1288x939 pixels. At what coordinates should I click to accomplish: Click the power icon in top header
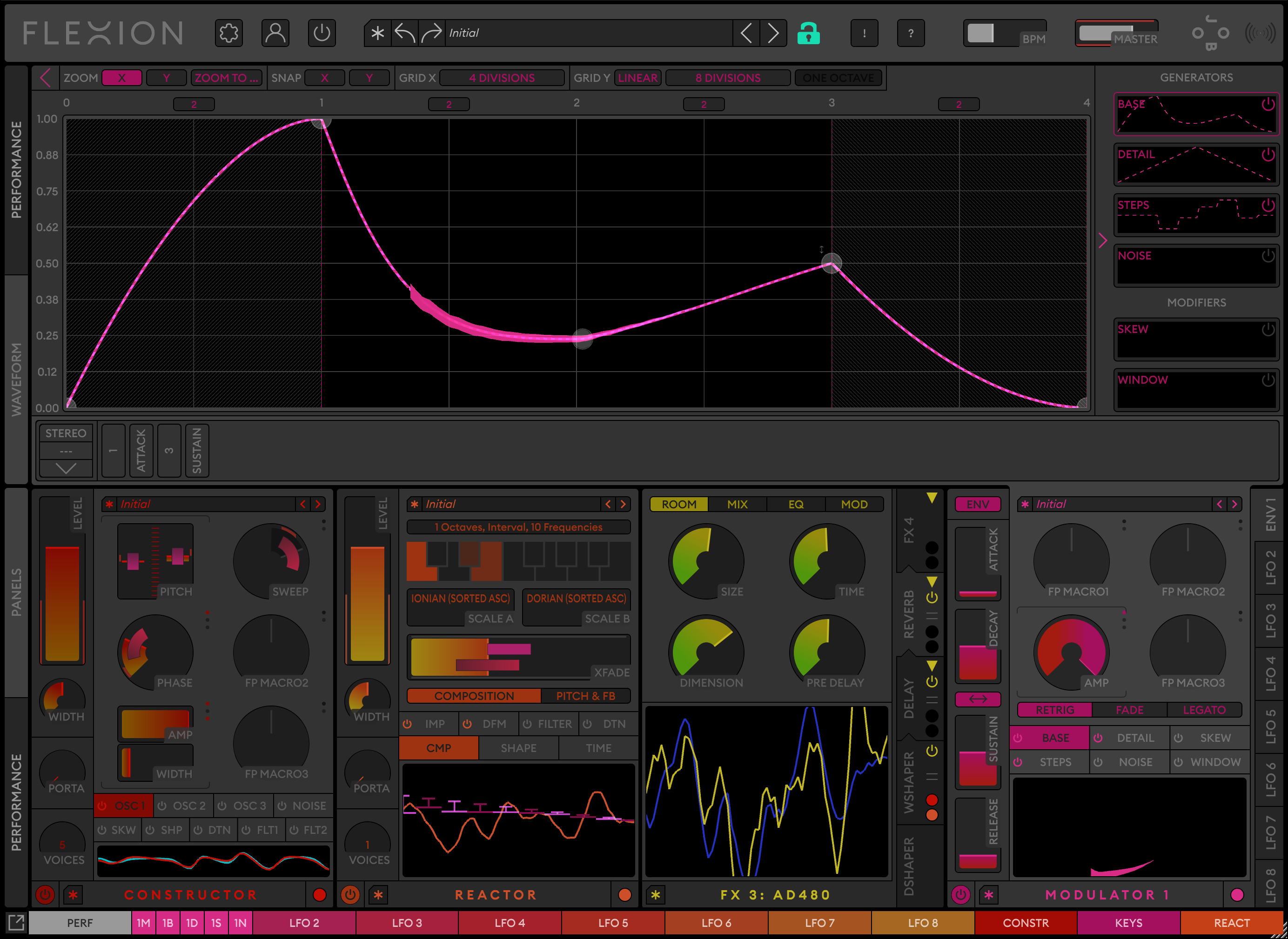322,33
